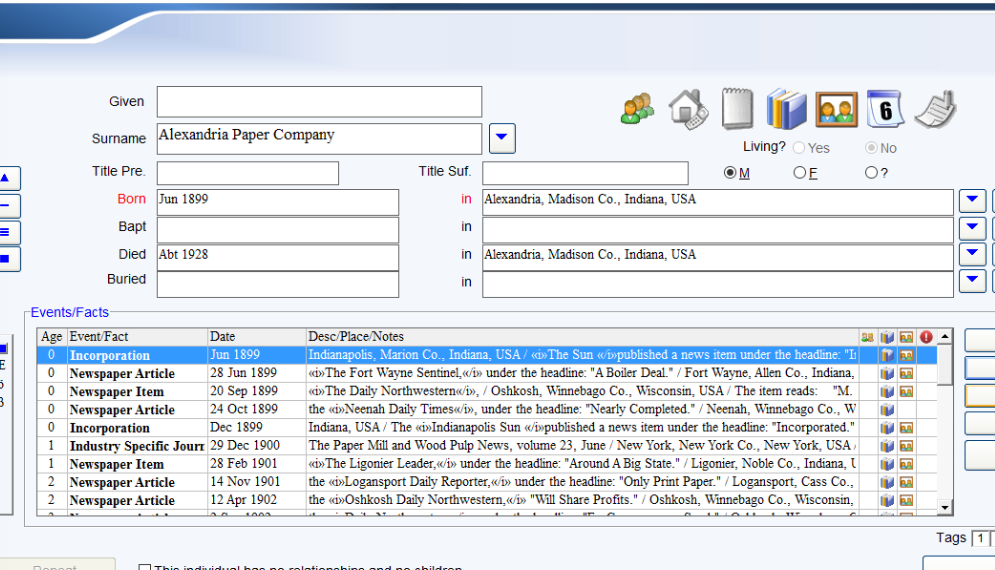Open media icon for 28 Jun 1899 article

[x=906, y=373]
